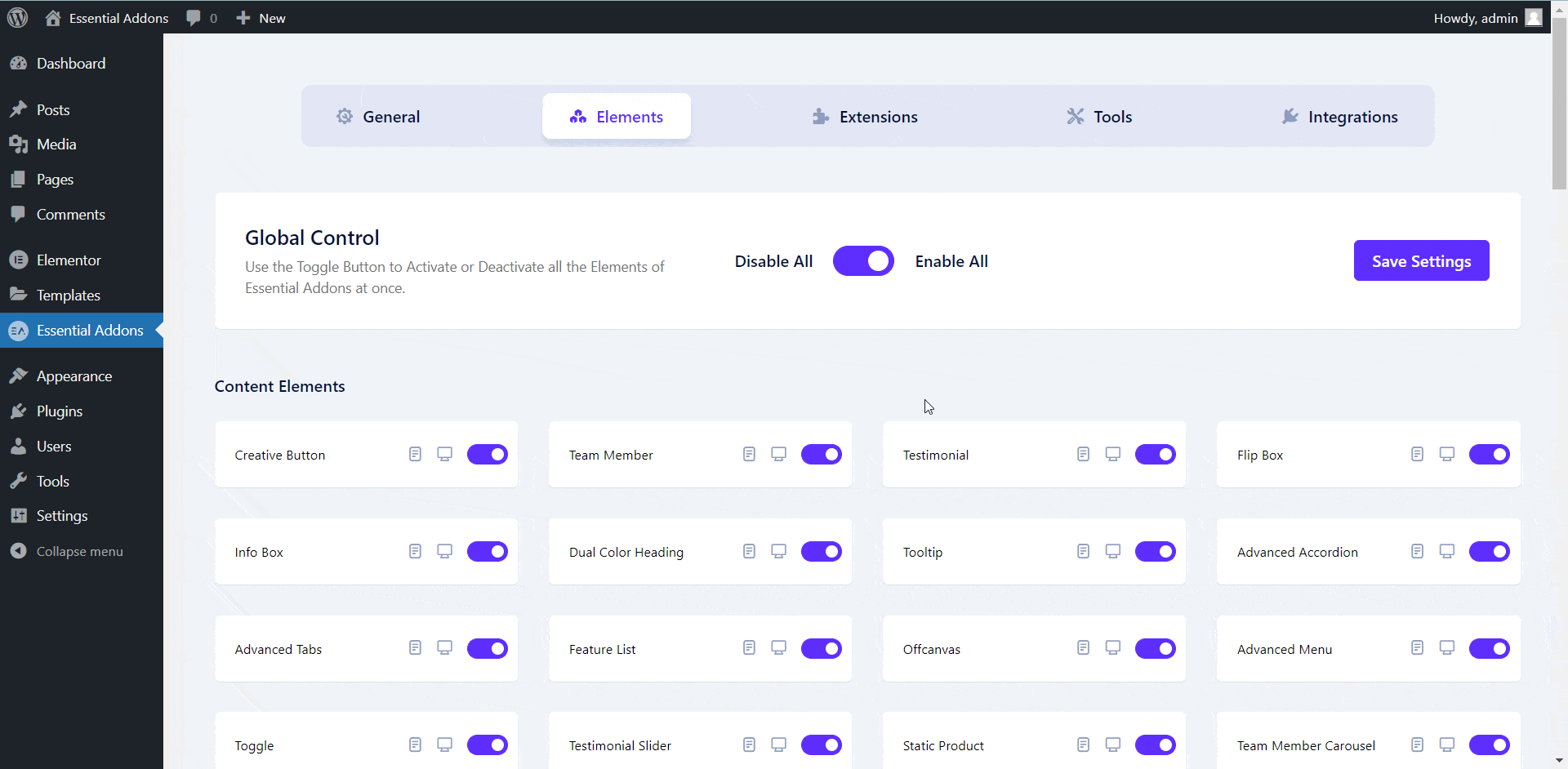Switch to the General tab
The width and height of the screenshot is (1568, 769).
[x=378, y=117]
